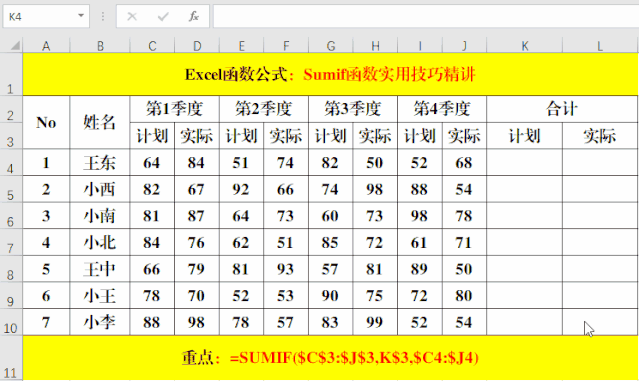Click 小李's Q3 actual value 99
The width and height of the screenshot is (639, 381).
[x=375, y=322]
